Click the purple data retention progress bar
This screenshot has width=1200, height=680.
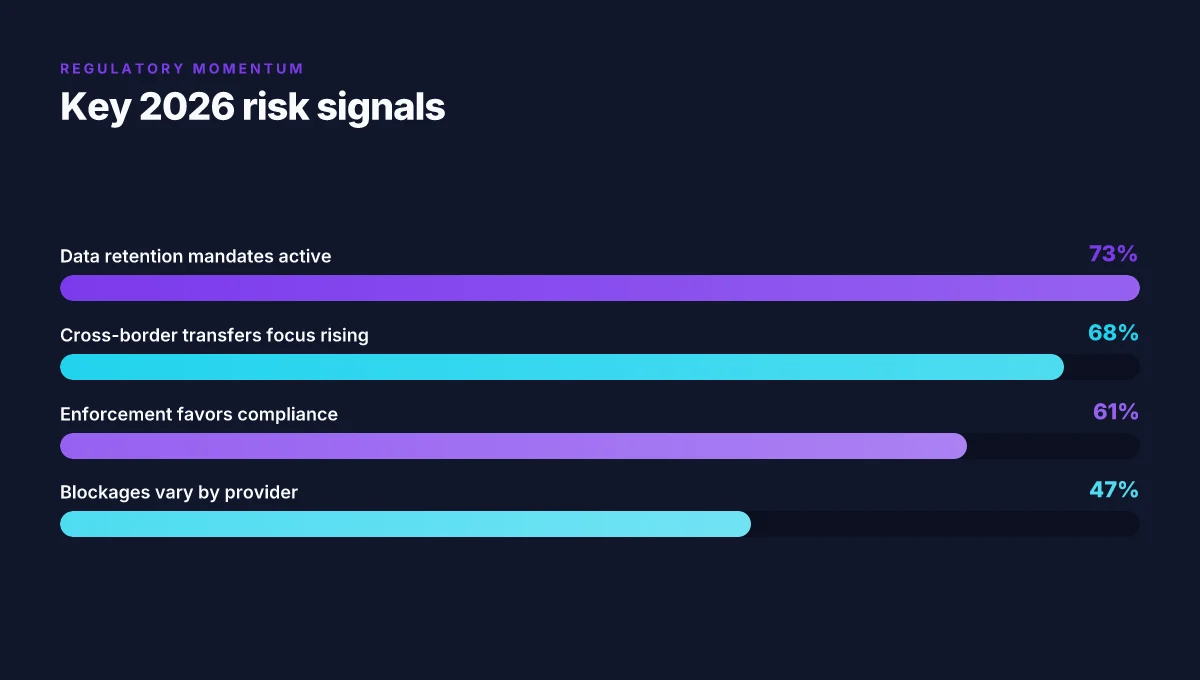[600, 288]
